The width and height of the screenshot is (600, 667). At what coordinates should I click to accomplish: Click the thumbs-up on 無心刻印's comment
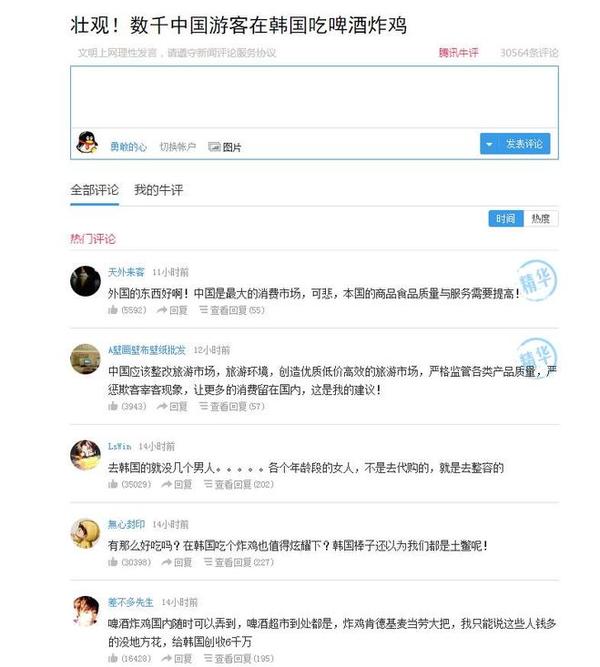(113, 562)
